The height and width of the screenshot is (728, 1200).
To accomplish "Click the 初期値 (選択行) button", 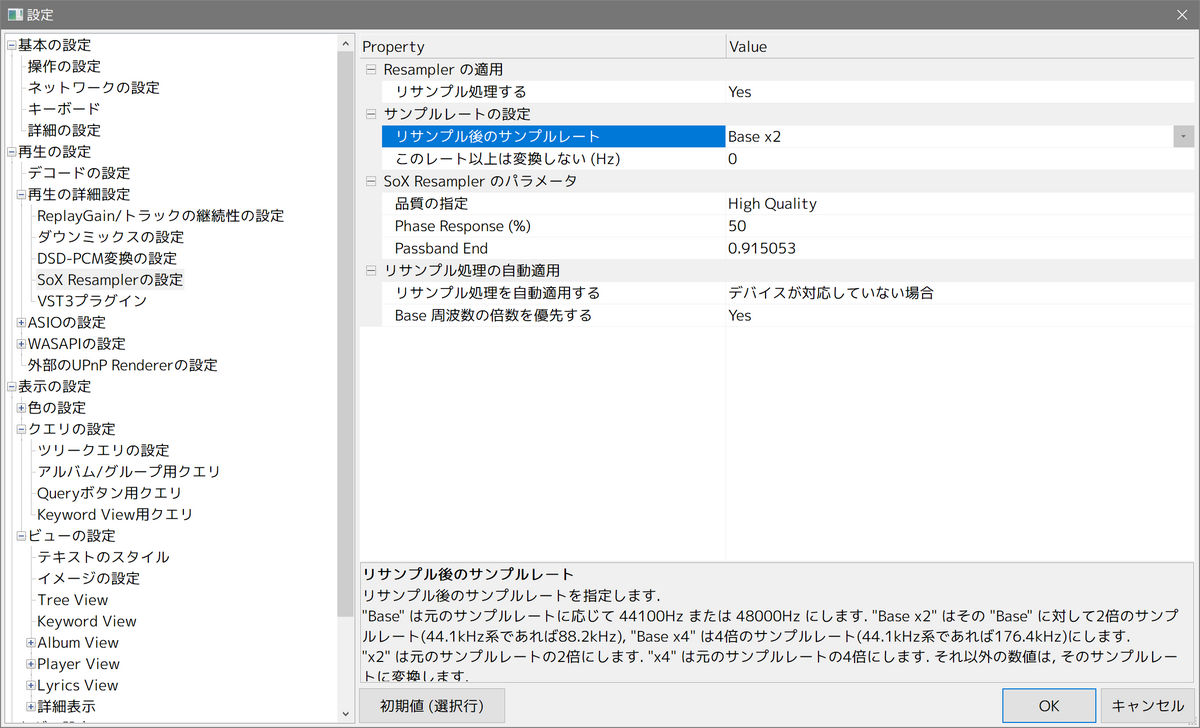I will pyautogui.click(x=431, y=706).
